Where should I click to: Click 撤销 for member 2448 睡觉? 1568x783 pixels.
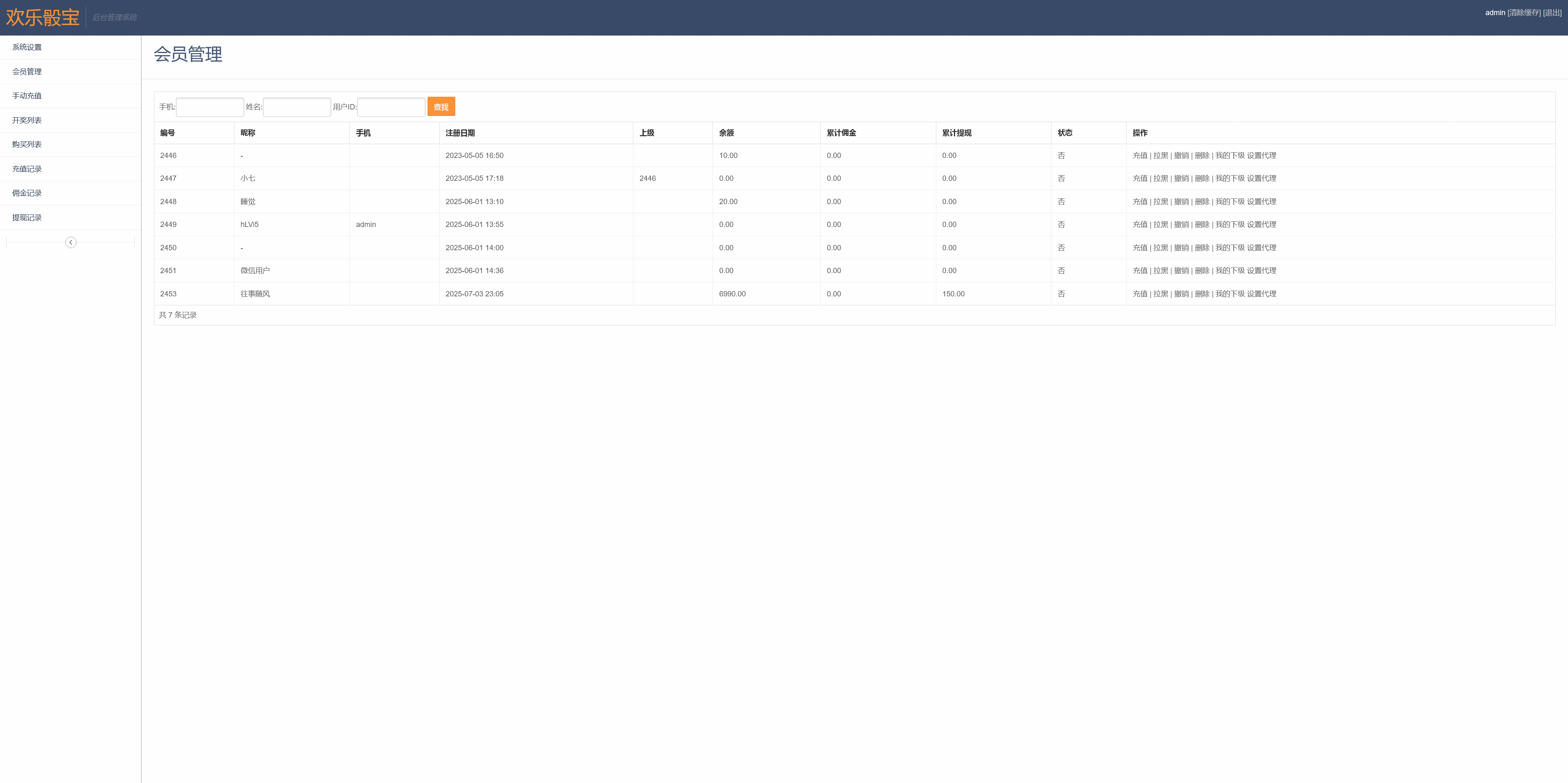pos(1181,202)
